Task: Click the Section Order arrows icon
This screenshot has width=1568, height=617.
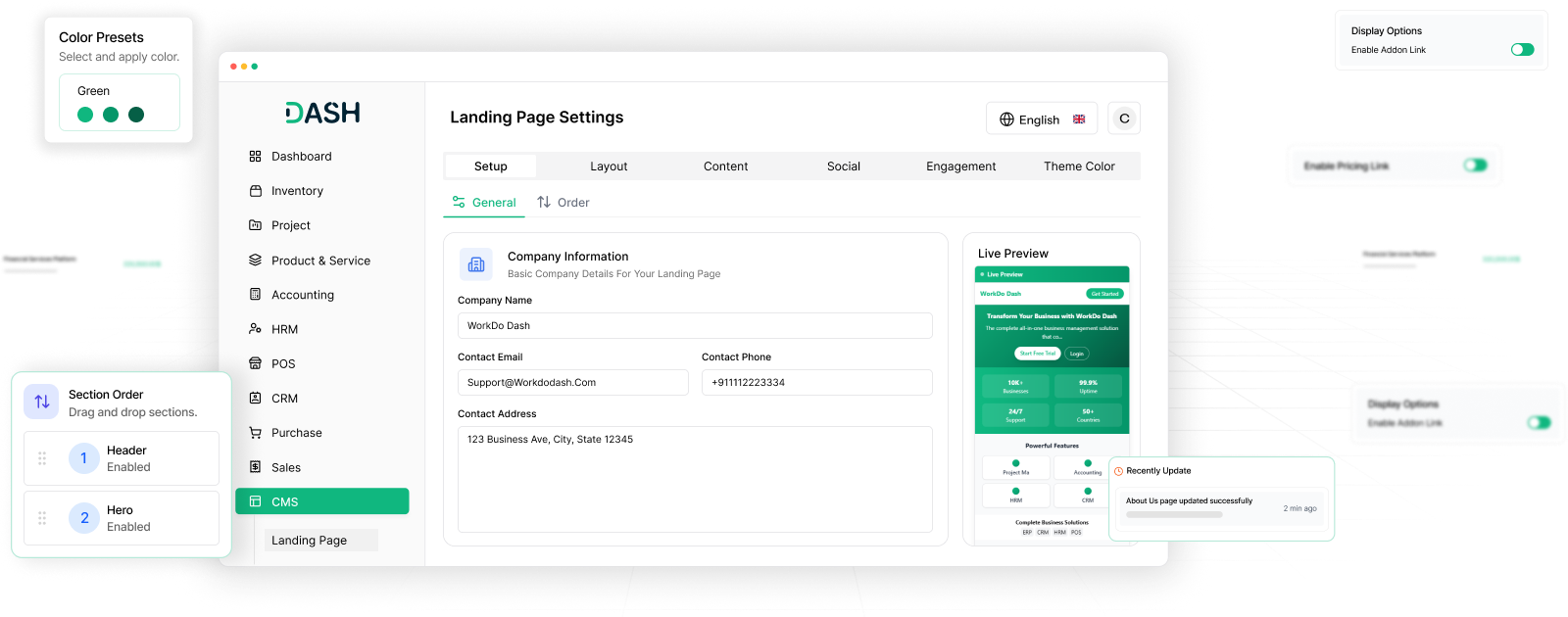Action: click(x=42, y=402)
